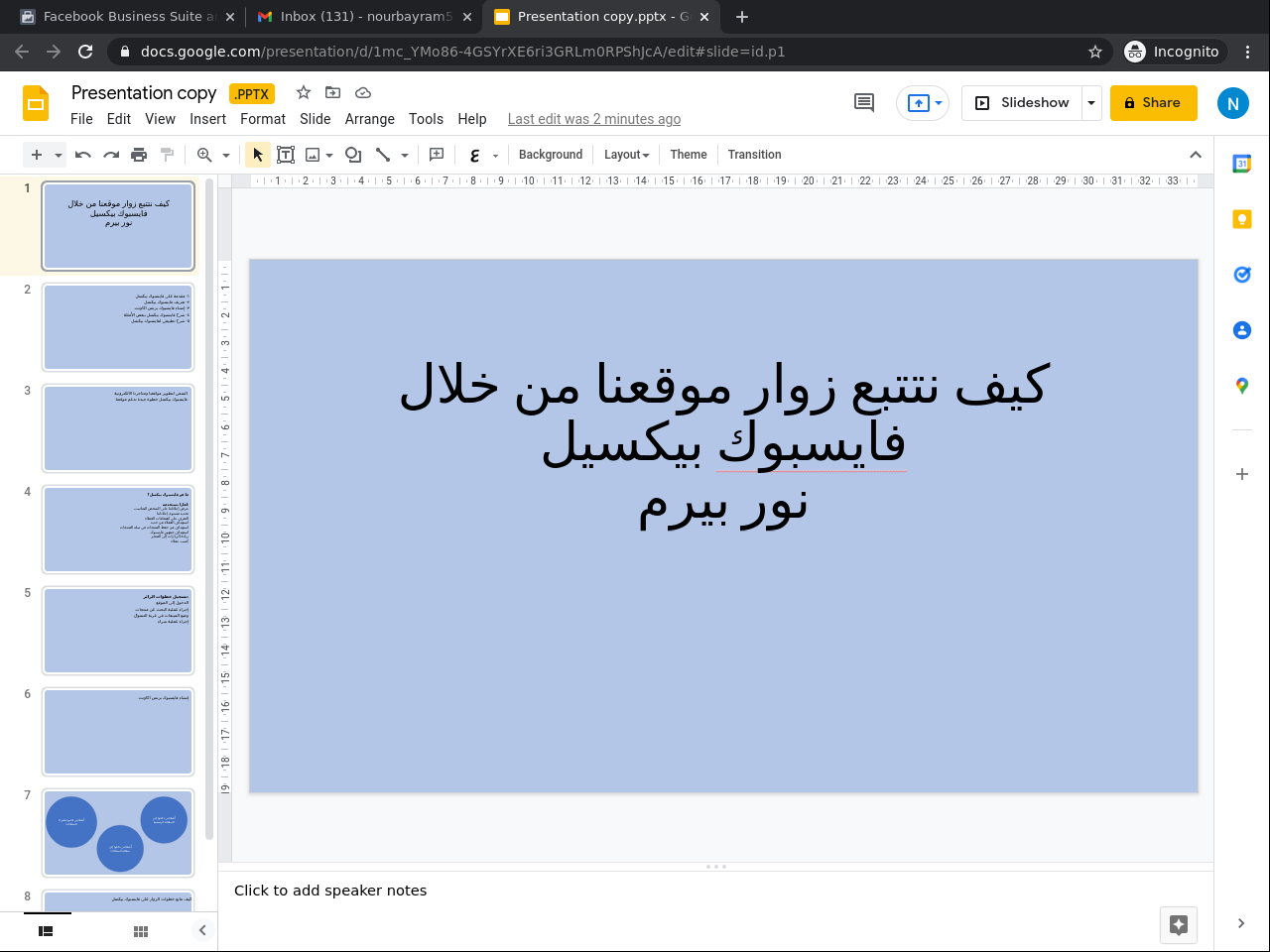Screen dimensions: 1270x952
Task: Open Slideshow options dropdown arrow
Action: pyautogui.click(x=1091, y=103)
